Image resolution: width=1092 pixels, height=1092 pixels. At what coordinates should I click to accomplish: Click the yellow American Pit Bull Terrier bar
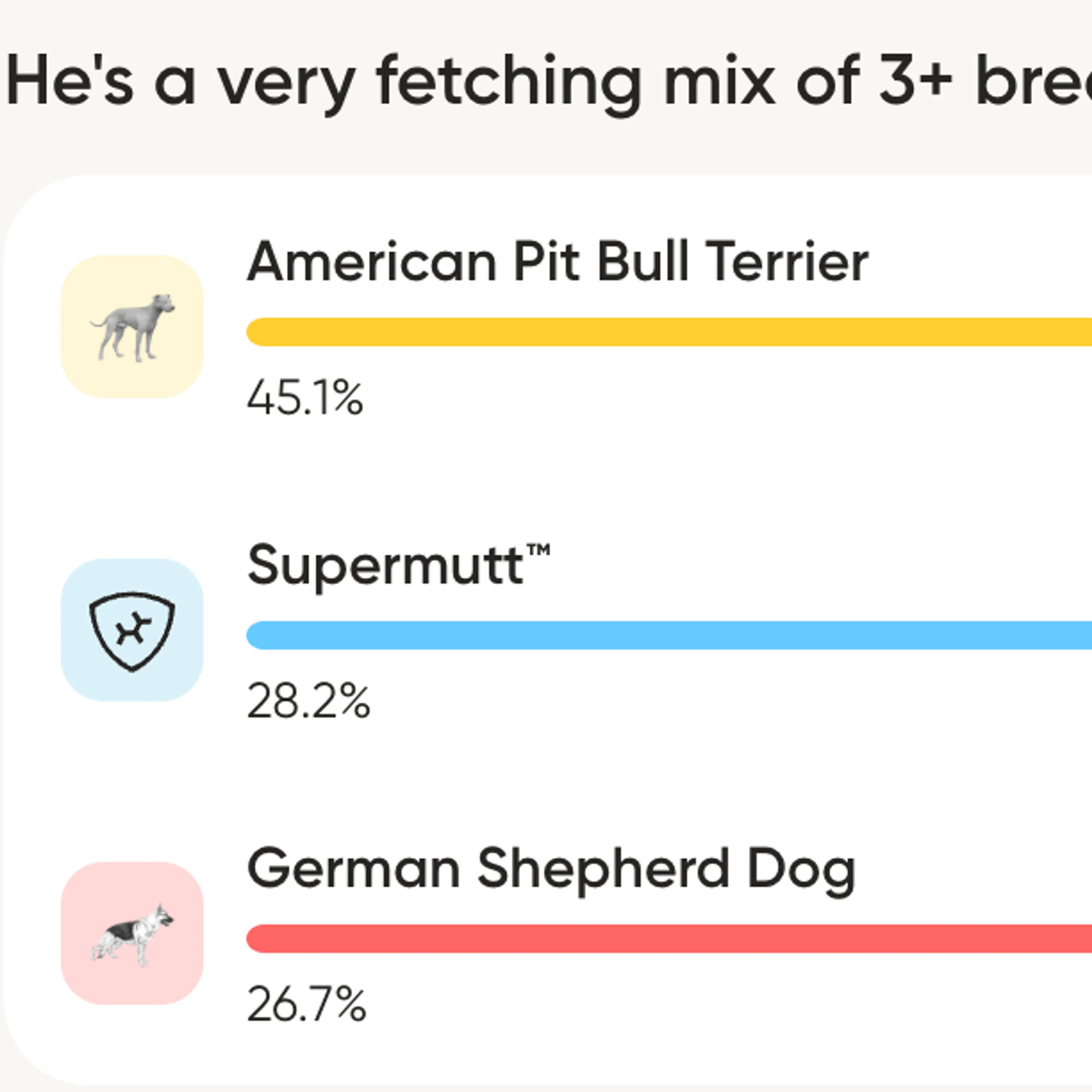667,332
